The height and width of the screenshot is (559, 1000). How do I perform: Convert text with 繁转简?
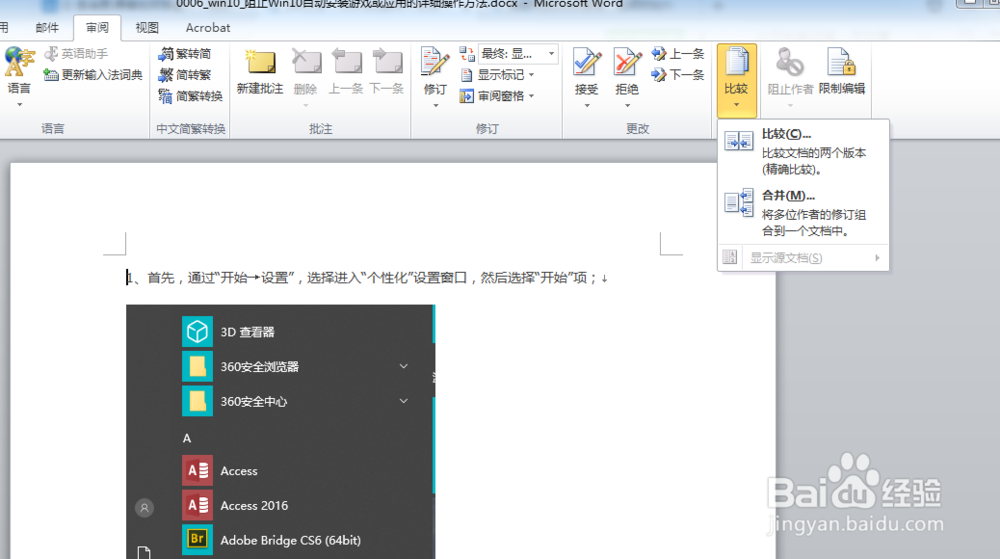184,54
